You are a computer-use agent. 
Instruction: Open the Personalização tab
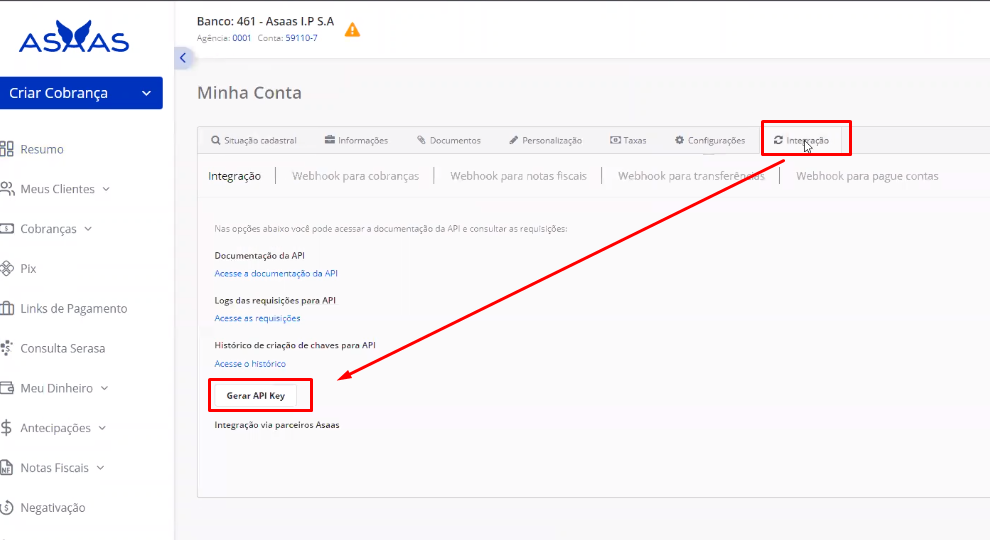point(546,140)
